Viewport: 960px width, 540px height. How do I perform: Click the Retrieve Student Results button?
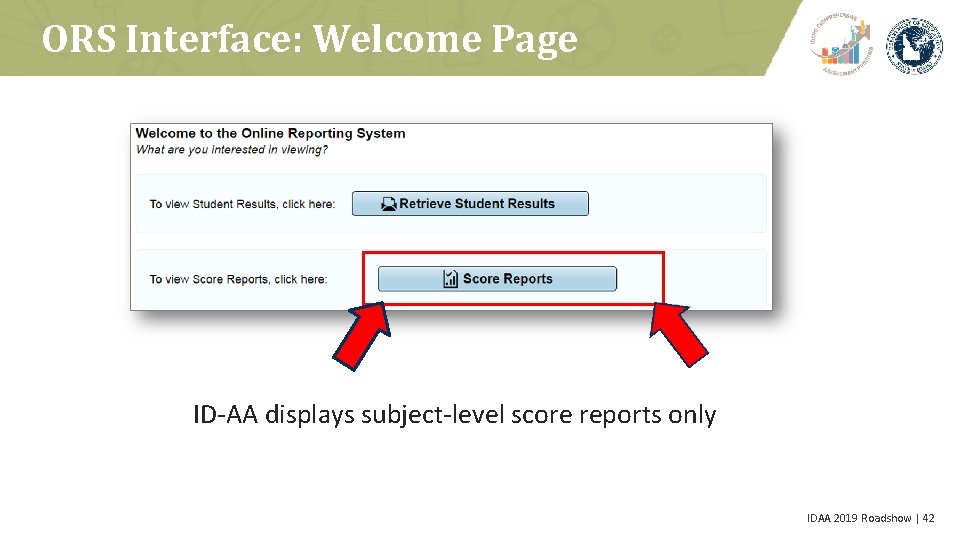pyautogui.click(x=470, y=203)
